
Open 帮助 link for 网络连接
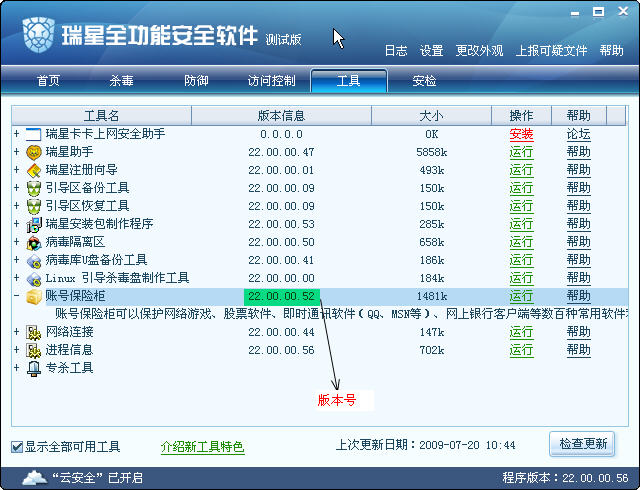tap(578, 332)
